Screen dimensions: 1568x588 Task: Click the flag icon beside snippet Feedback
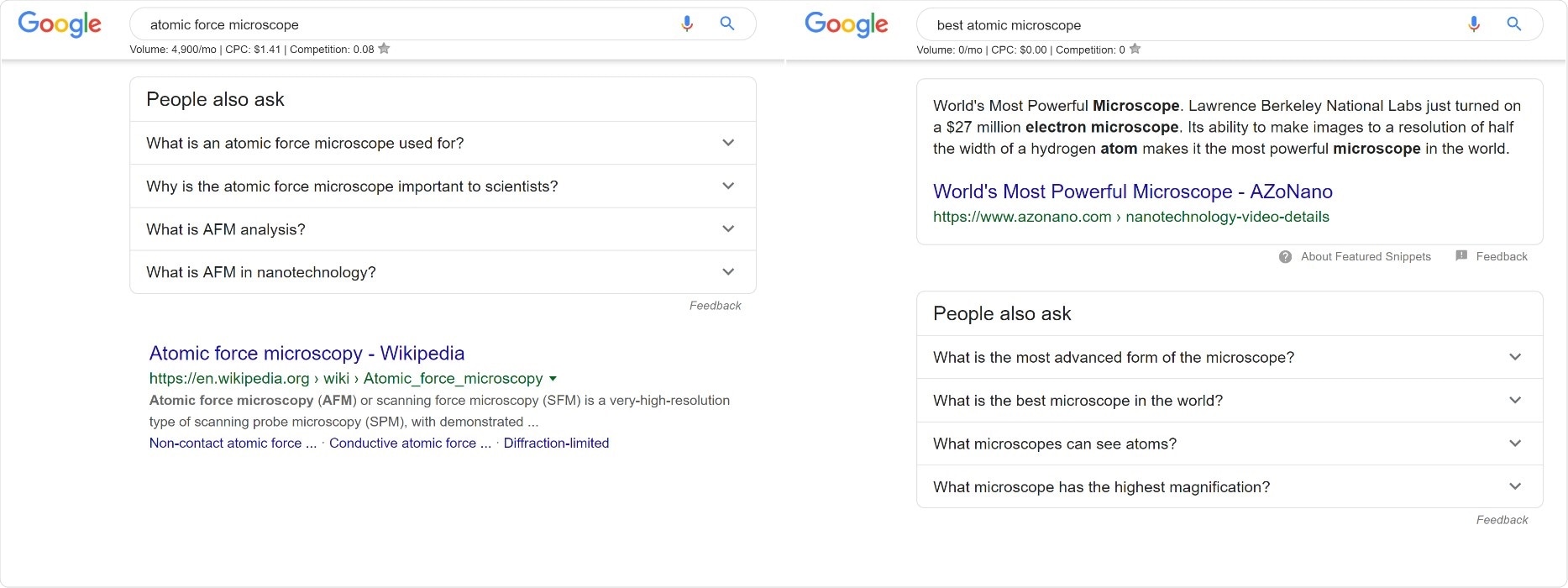point(1461,256)
